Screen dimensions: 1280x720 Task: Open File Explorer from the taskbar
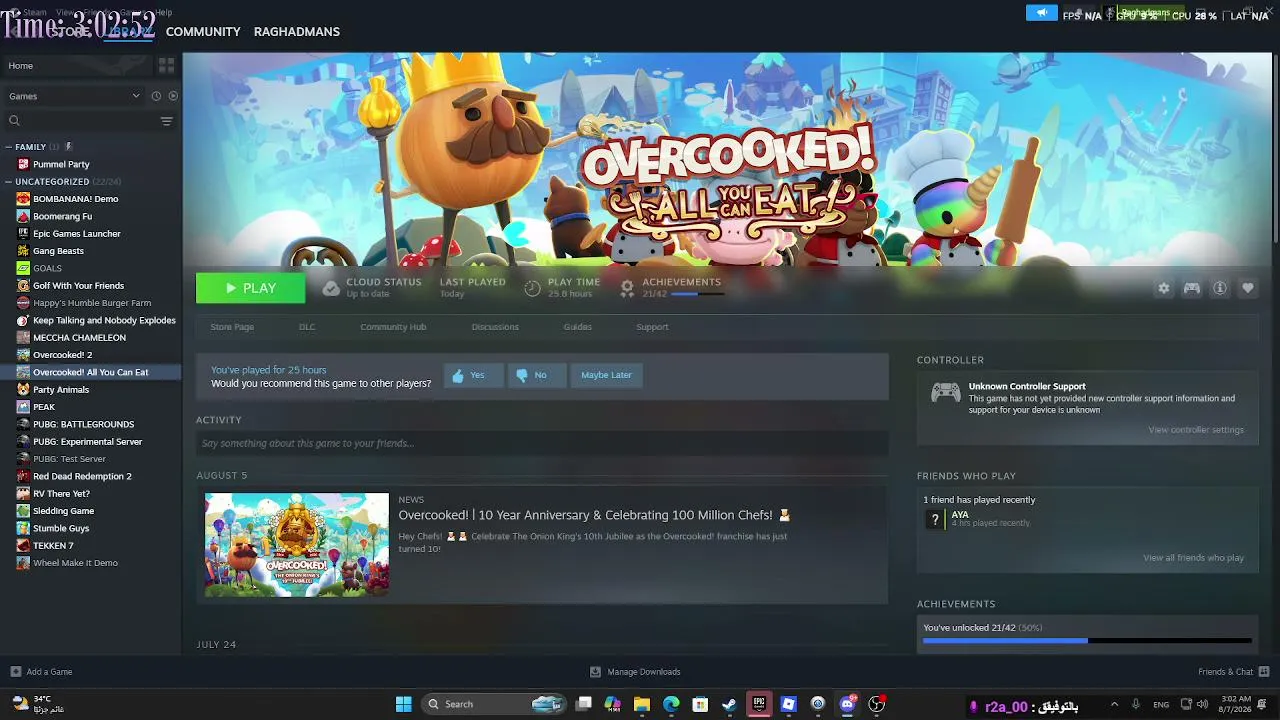click(x=642, y=704)
